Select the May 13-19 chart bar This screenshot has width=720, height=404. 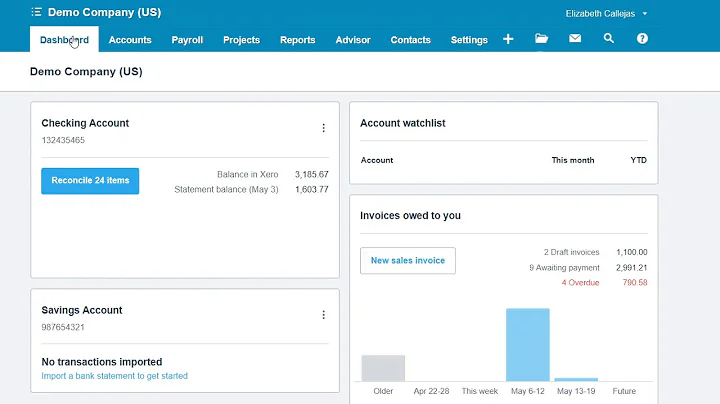[576, 380]
